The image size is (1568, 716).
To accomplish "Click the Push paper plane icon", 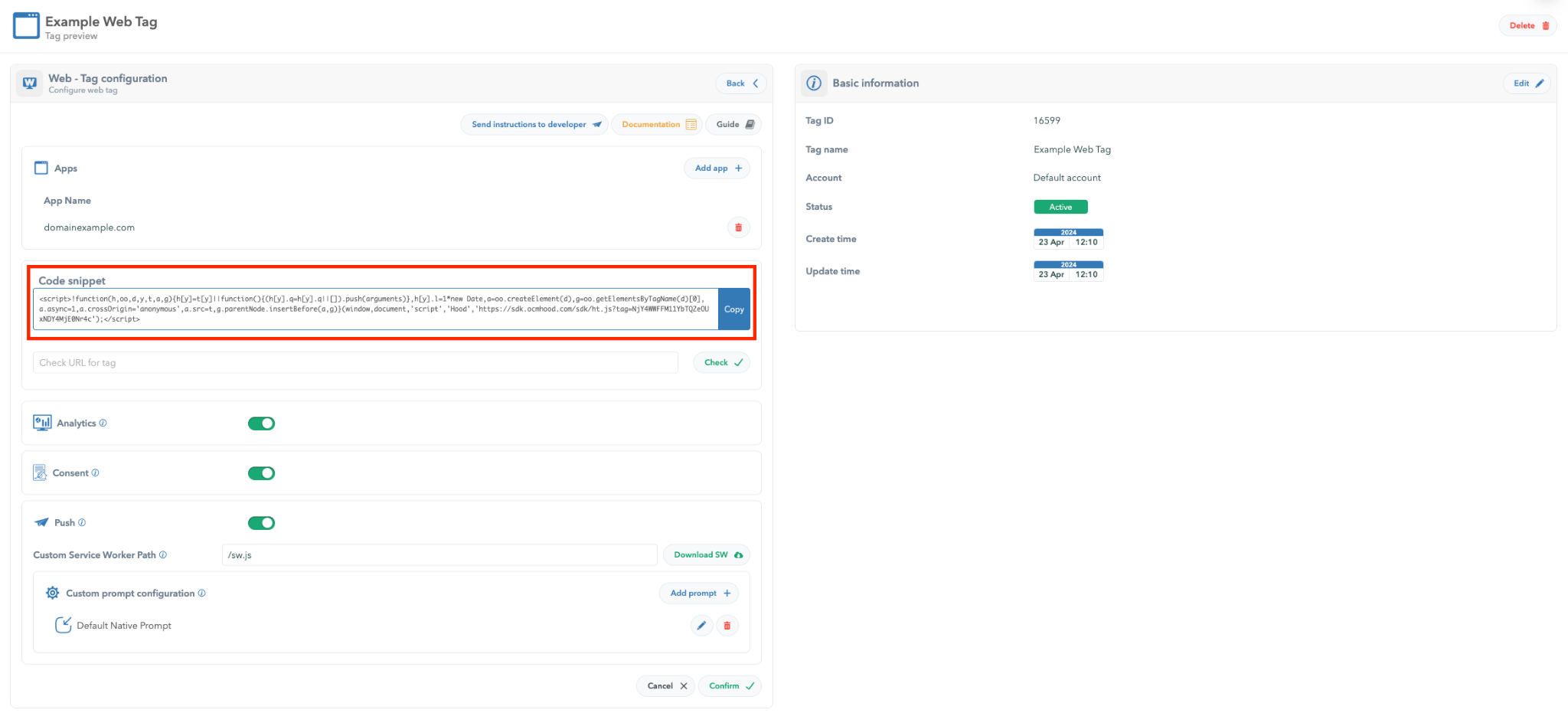I will click(41, 522).
